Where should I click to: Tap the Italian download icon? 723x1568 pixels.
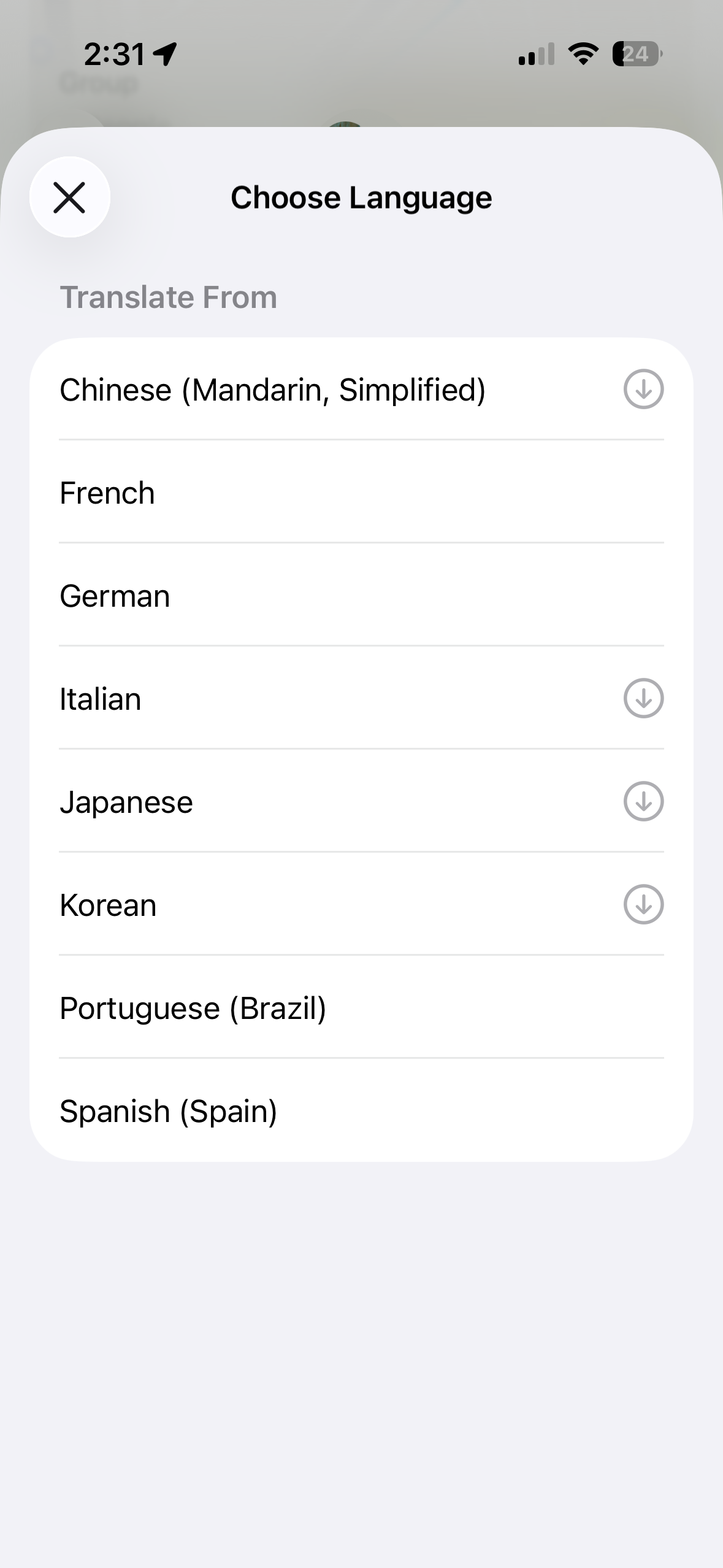[x=643, y=698]
